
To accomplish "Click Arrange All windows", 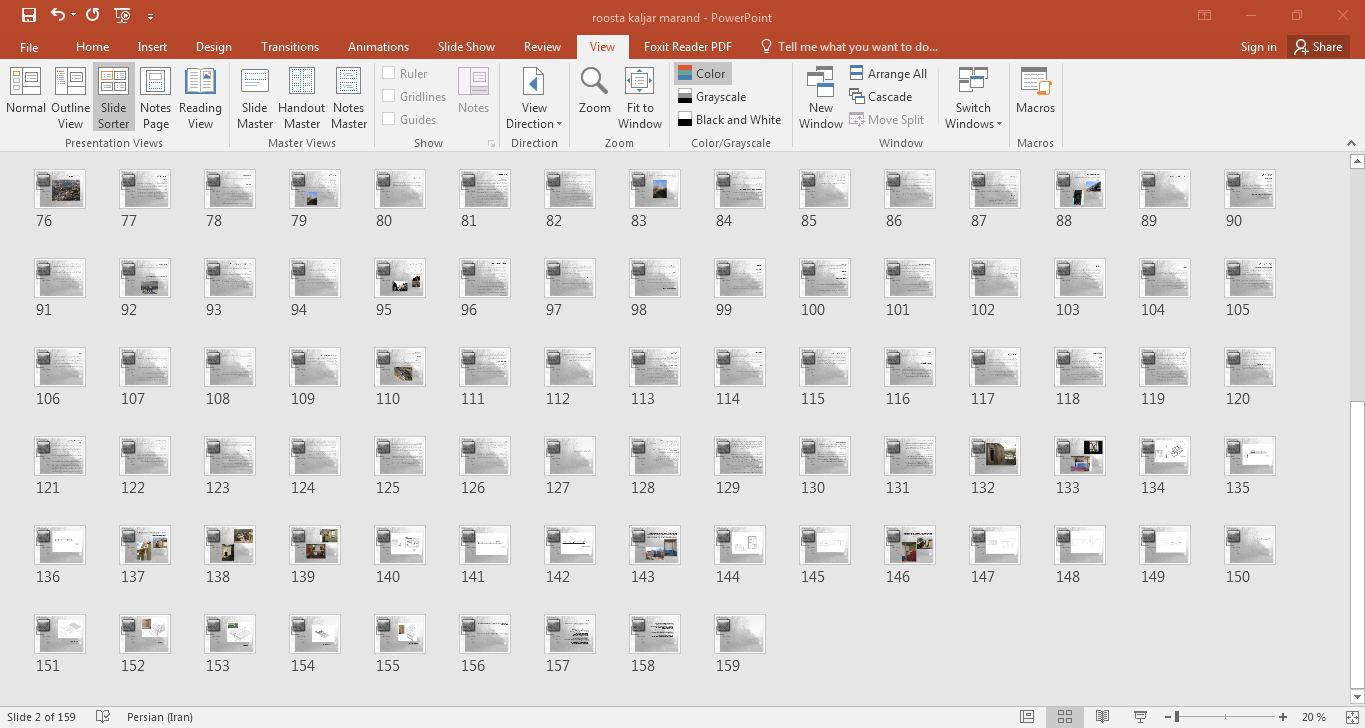I will [x=888, y=73].
